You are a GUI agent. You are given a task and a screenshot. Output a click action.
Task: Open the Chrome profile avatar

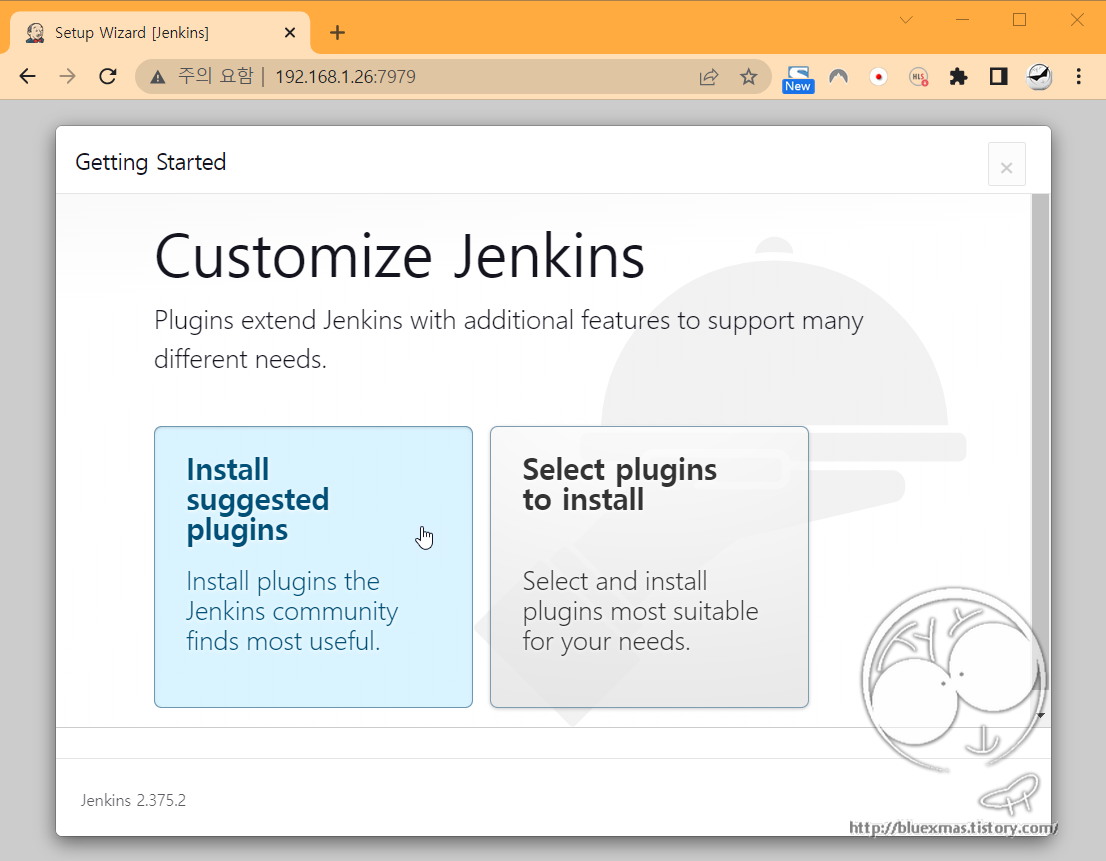click(1039, 76)
